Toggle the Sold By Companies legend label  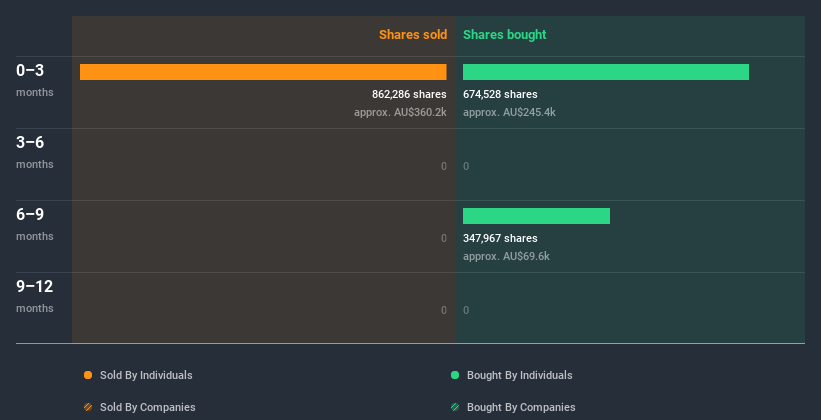148,407
